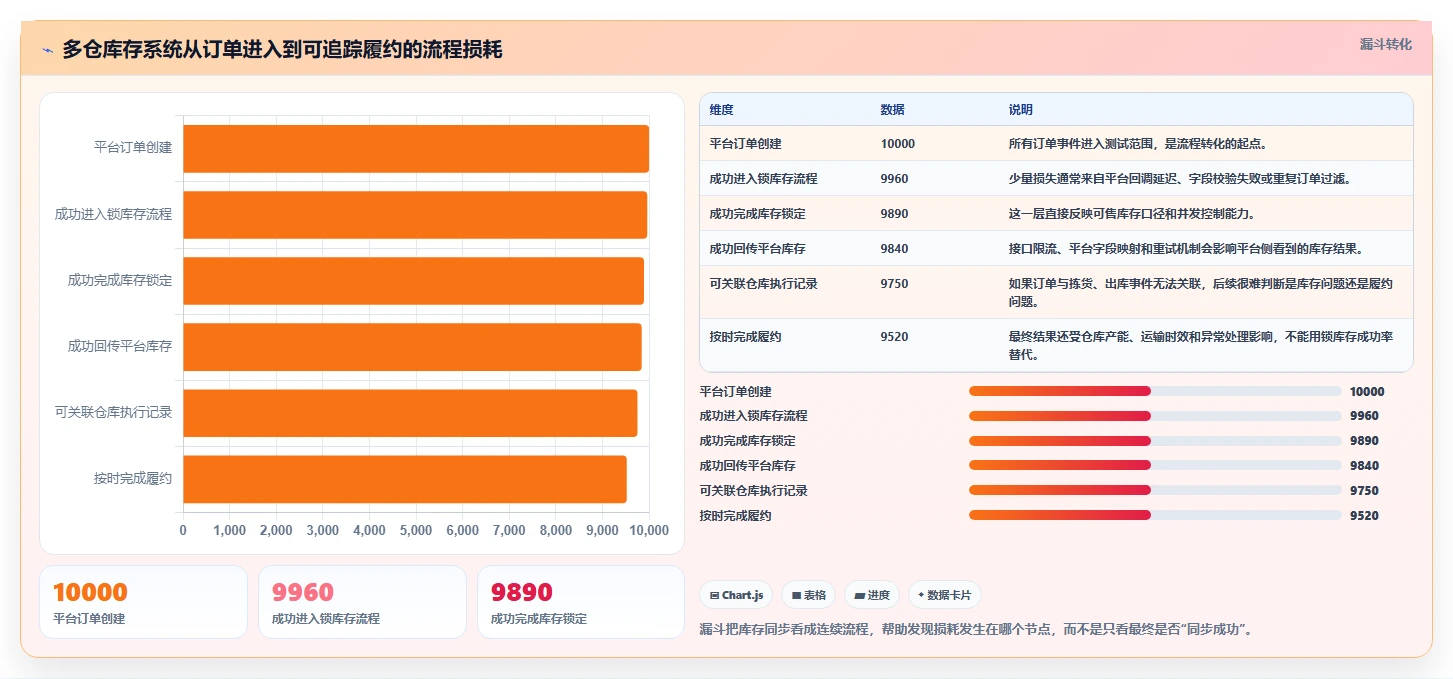Image resolution: width=1453 pixels, height=679 pixels.
Task: Click the 1,000 tick on the chart x-axis
Action: [x=229, y=531]
